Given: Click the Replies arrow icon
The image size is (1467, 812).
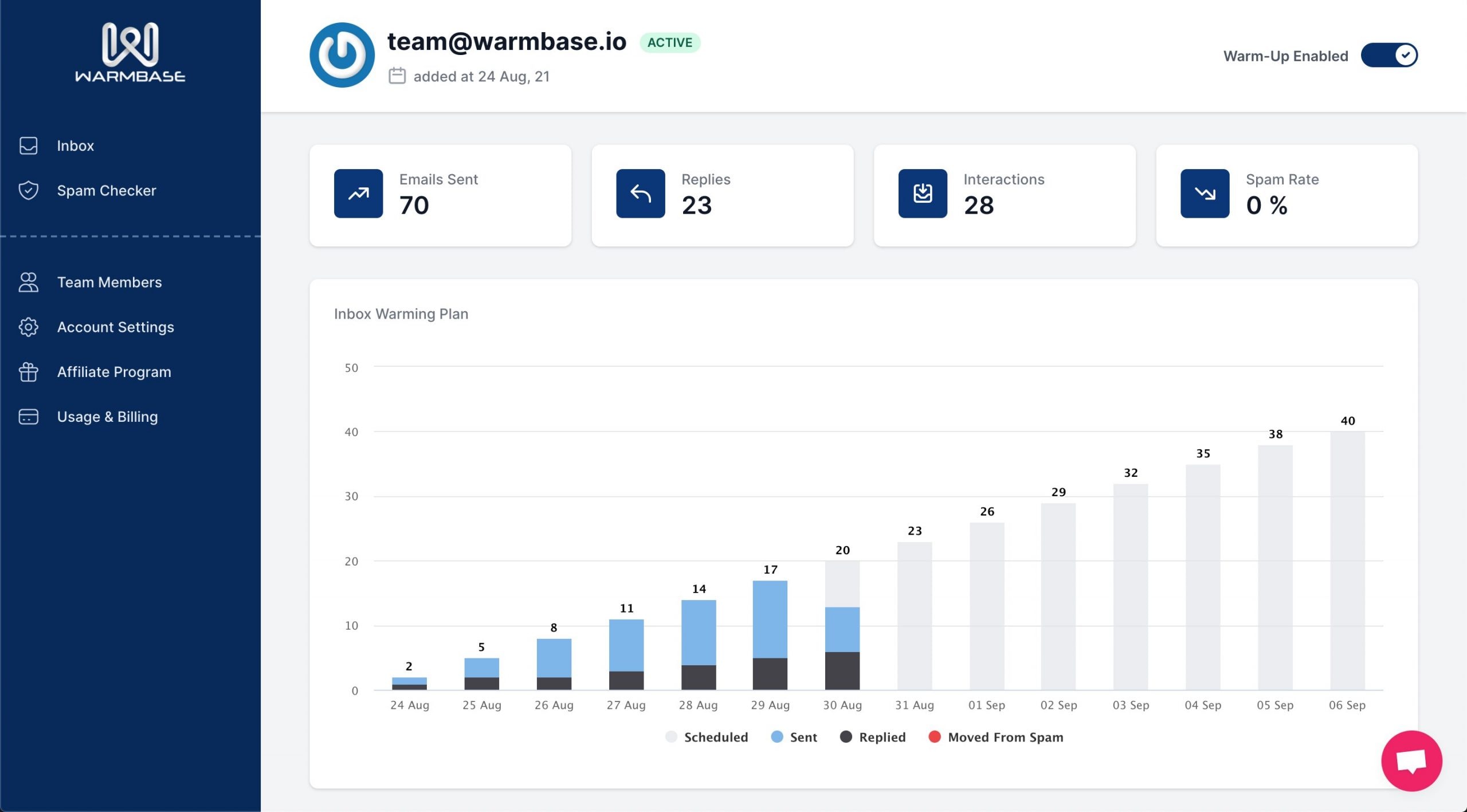Looking at the screenshot, I should [640, 194].
